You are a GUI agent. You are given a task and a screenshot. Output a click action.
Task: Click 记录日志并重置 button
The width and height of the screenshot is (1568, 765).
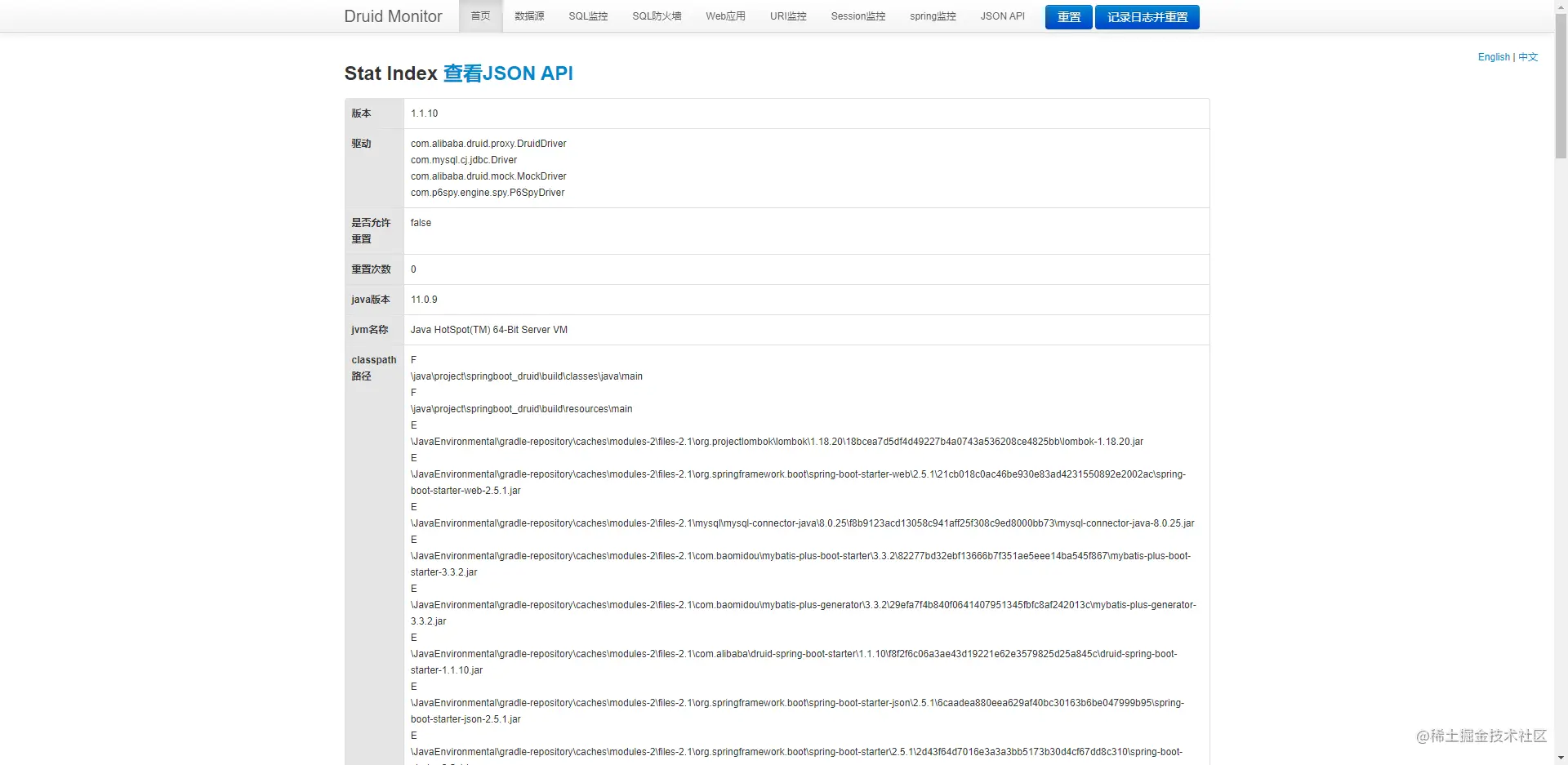(1147, 17)
